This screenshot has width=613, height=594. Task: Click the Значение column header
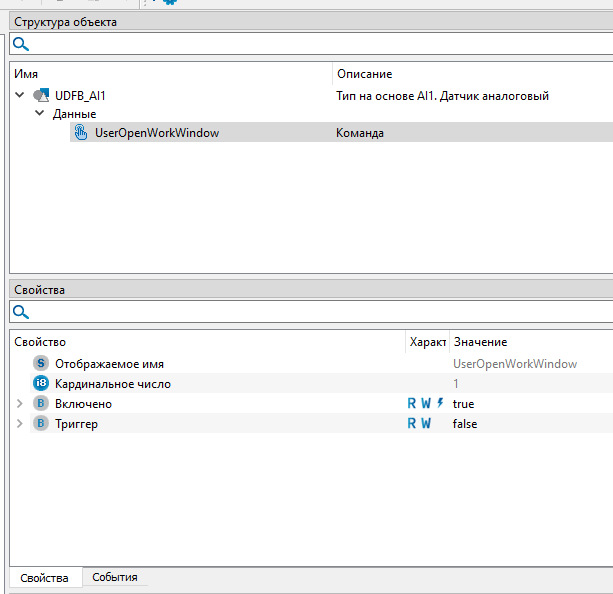click(x=480, y=342)
